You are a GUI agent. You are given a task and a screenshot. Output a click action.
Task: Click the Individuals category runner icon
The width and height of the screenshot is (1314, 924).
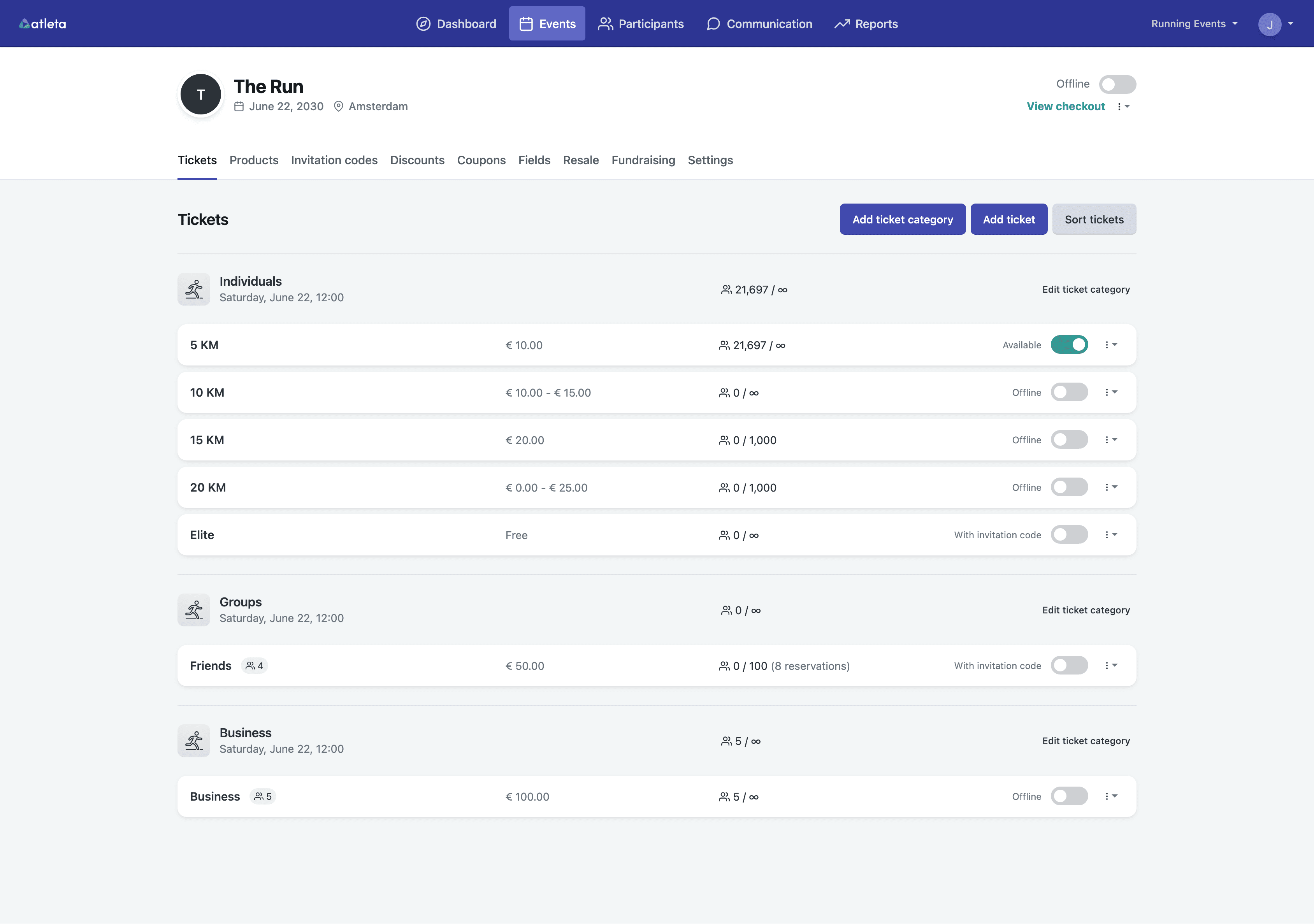click(194, 290)
